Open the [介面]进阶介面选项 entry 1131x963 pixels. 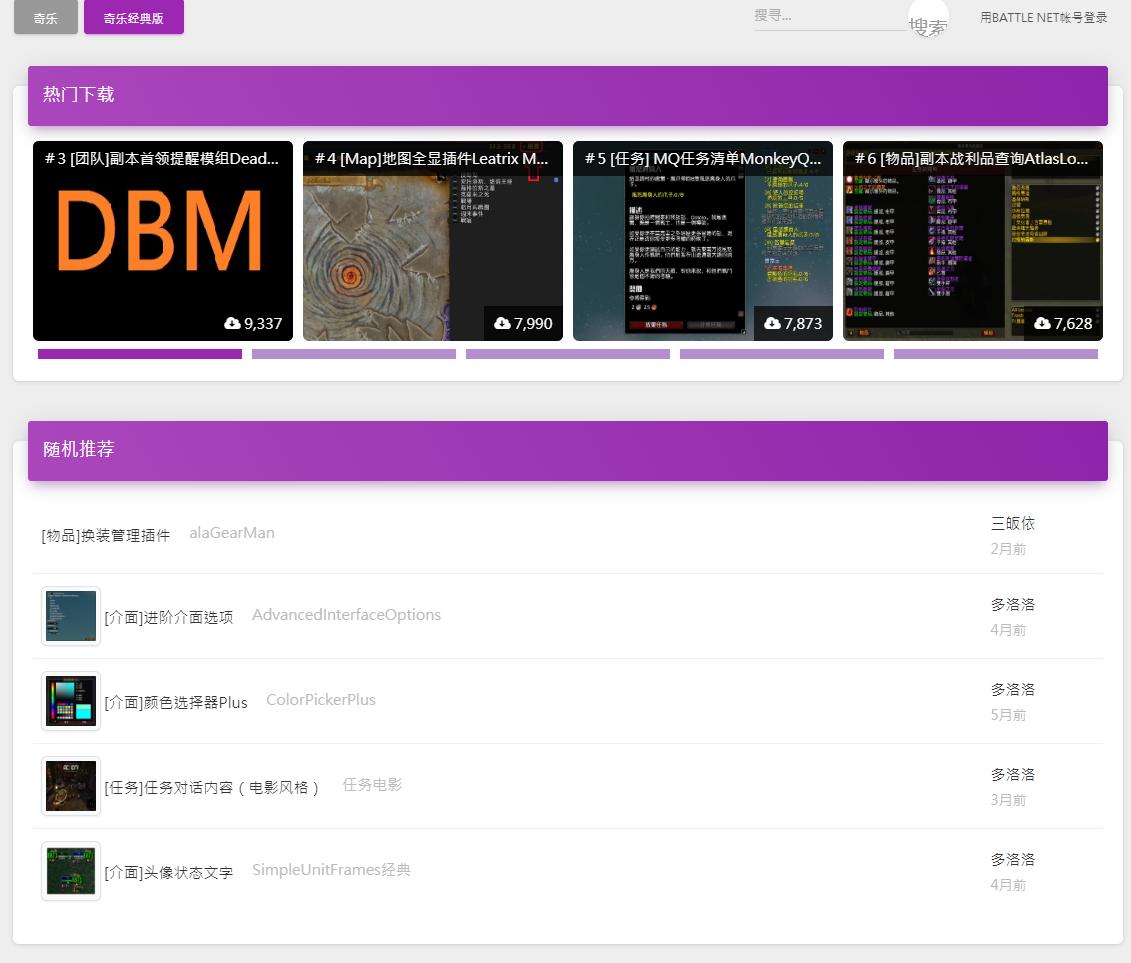(169, 617)
